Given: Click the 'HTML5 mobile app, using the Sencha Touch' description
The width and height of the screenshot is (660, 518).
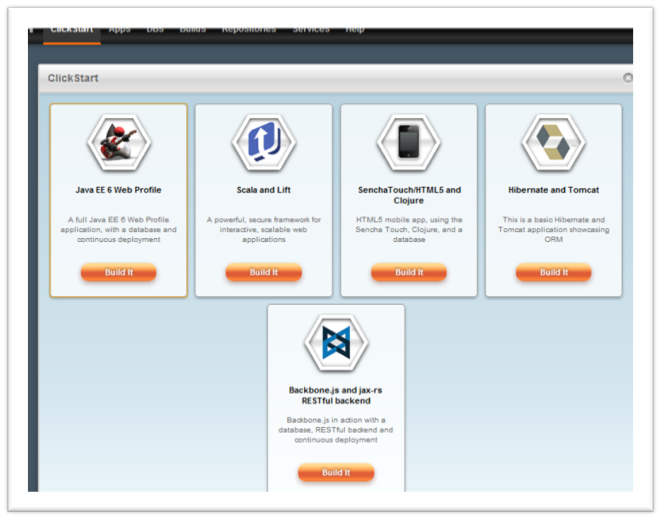Looking at the screenshot, I should point(409,229).
